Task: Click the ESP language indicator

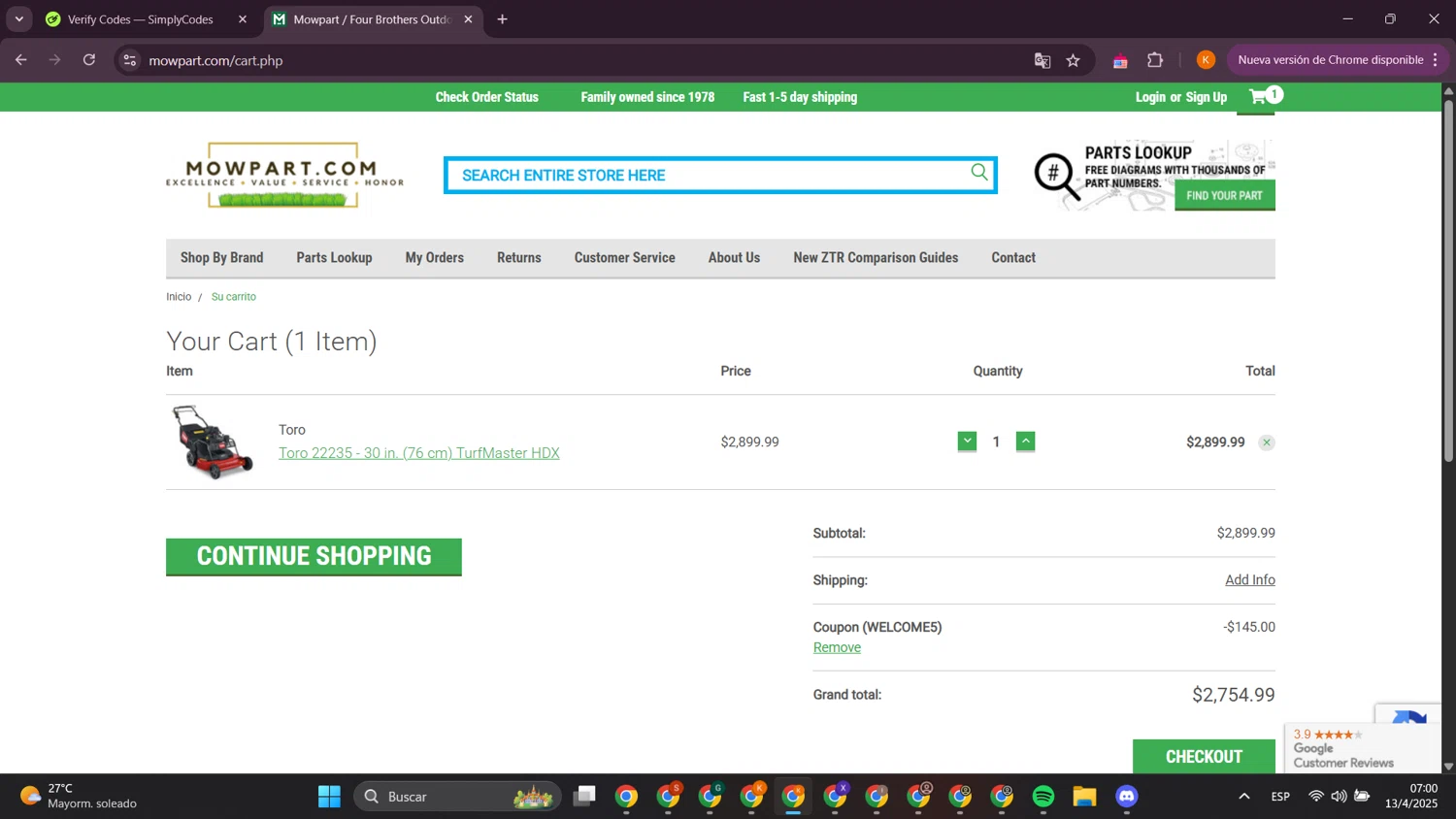Action: click(1280, 797)
